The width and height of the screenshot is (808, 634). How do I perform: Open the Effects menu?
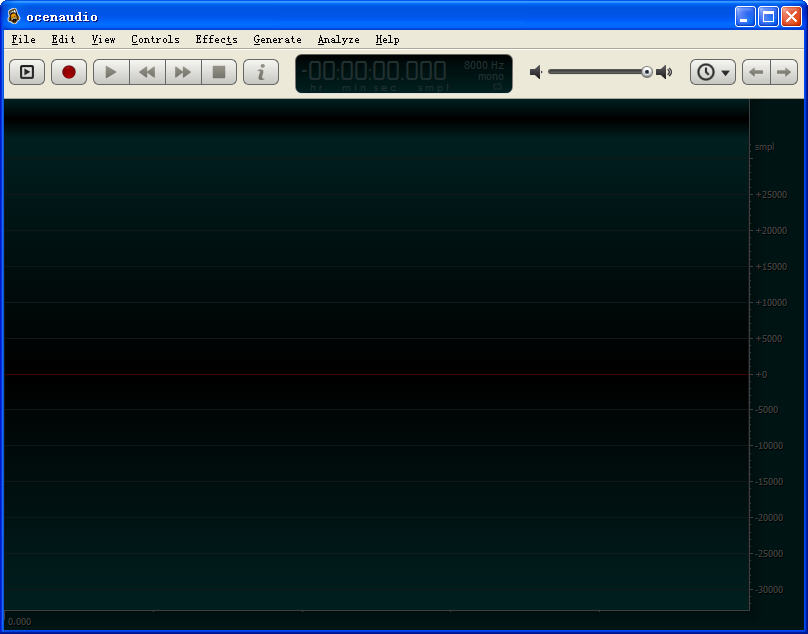(216, 40)
